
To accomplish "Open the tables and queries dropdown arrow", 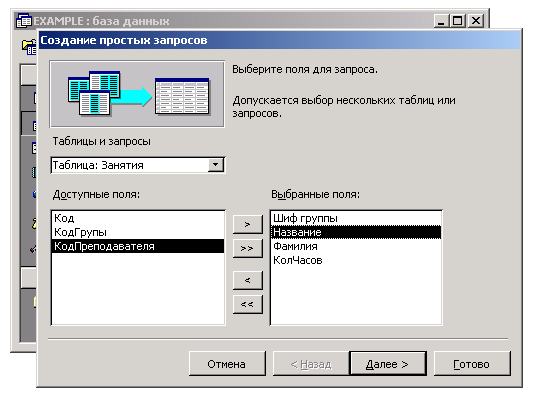I will pyautogui.click(x=216, y=165).
